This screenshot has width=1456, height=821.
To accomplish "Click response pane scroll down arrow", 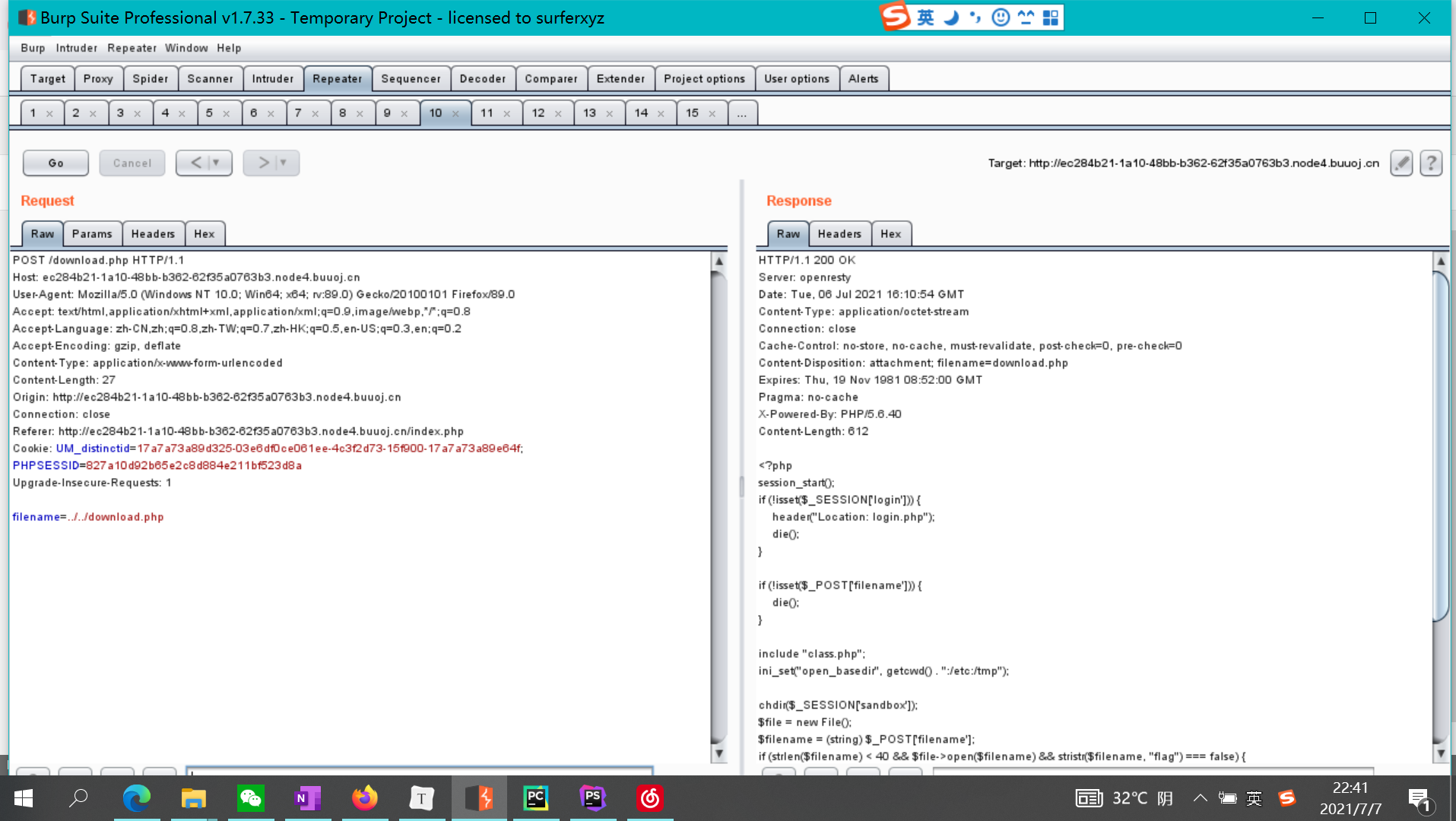I will click(x=1441, y=753).
